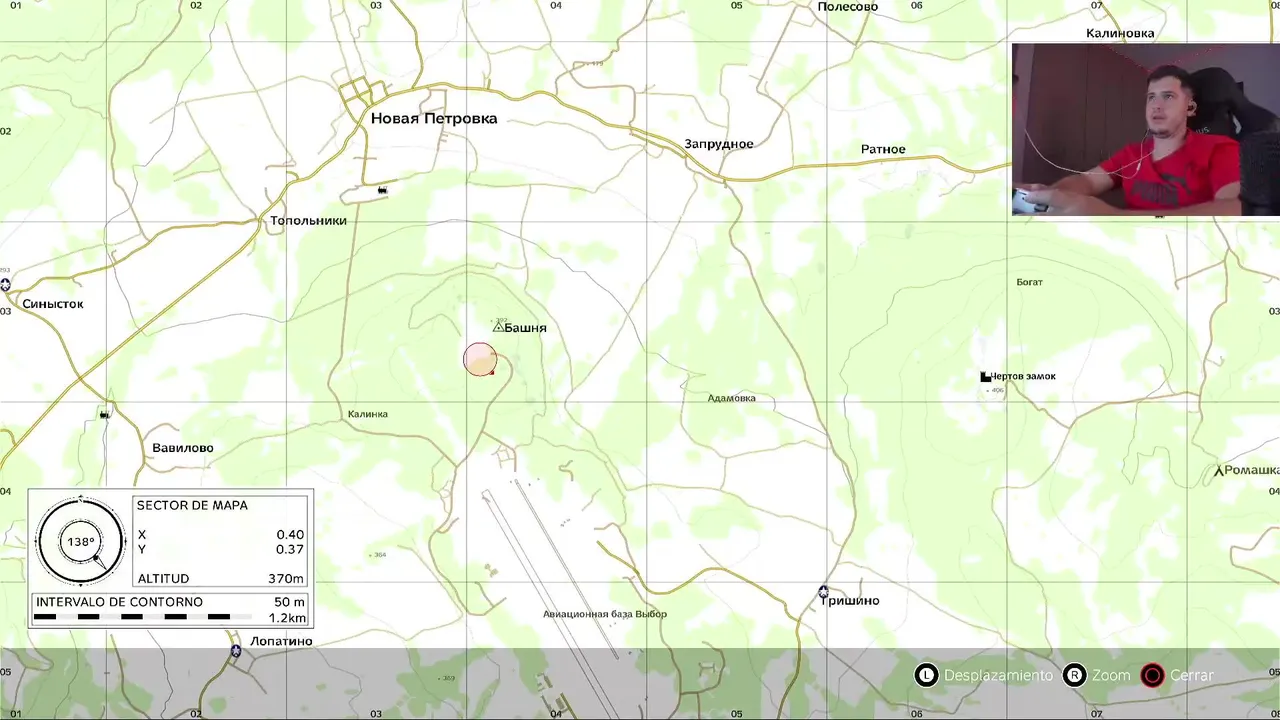Click the train icon above Вавилово
1280x720 pixels.
(x=105, y=414)
